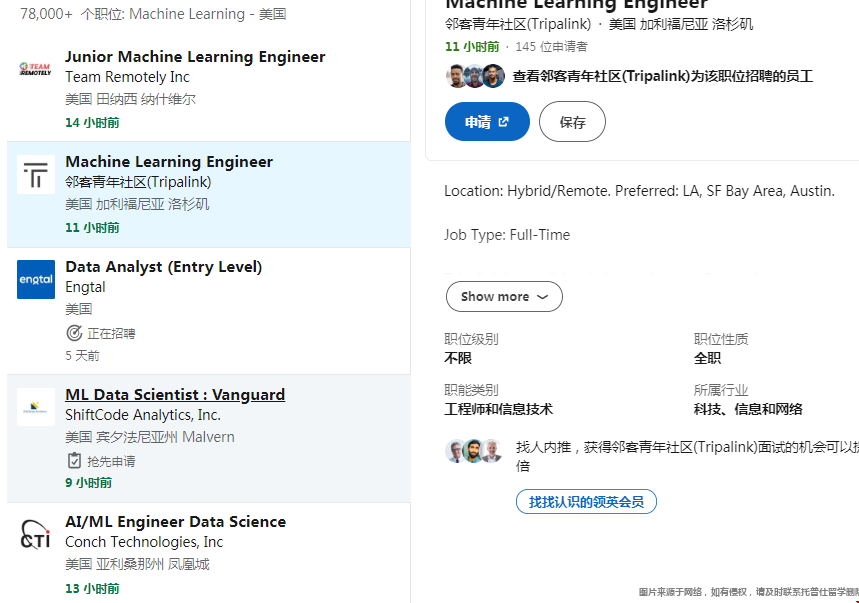Click 找找认识的领英会员 button
The height and width of the screenshot is (603, 859).
pos(586,502)
